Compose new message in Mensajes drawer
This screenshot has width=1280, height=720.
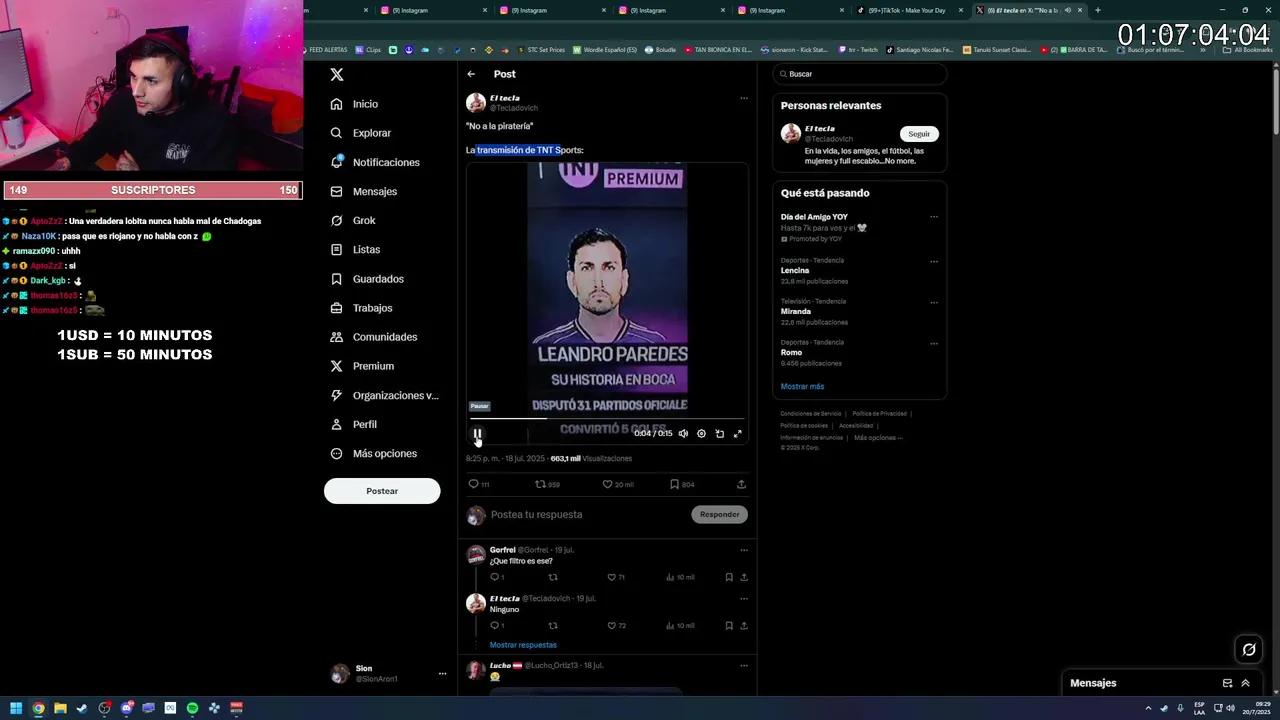[x=1227, y=683]
